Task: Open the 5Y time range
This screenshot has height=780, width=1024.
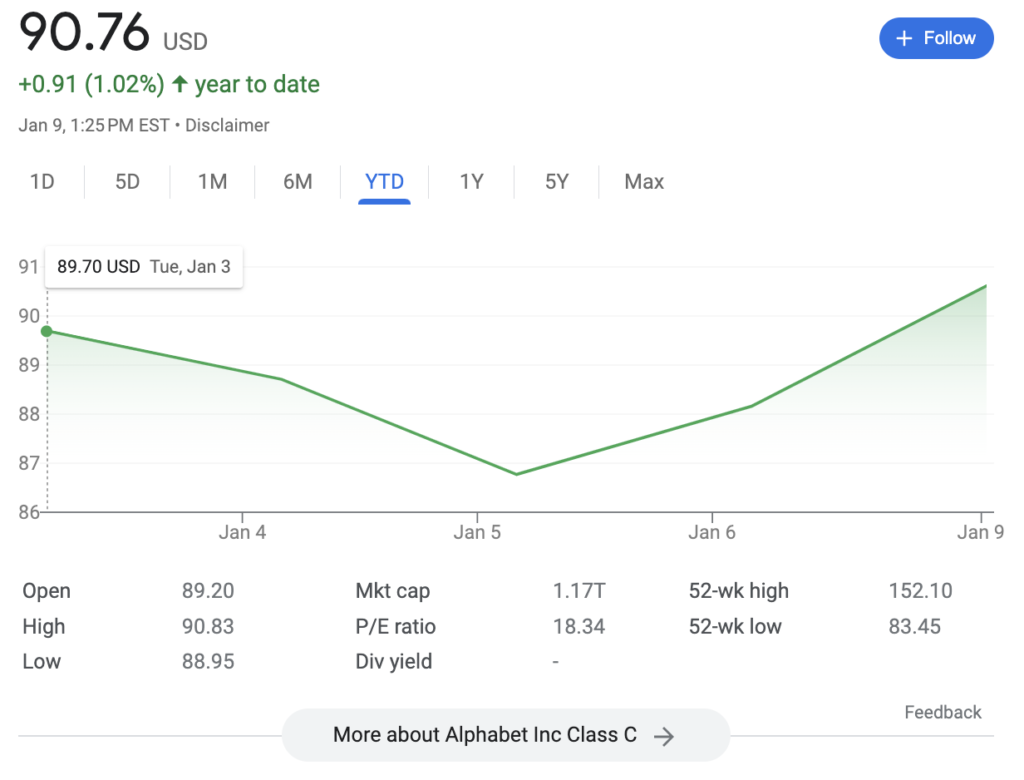Action: (556, 182)
